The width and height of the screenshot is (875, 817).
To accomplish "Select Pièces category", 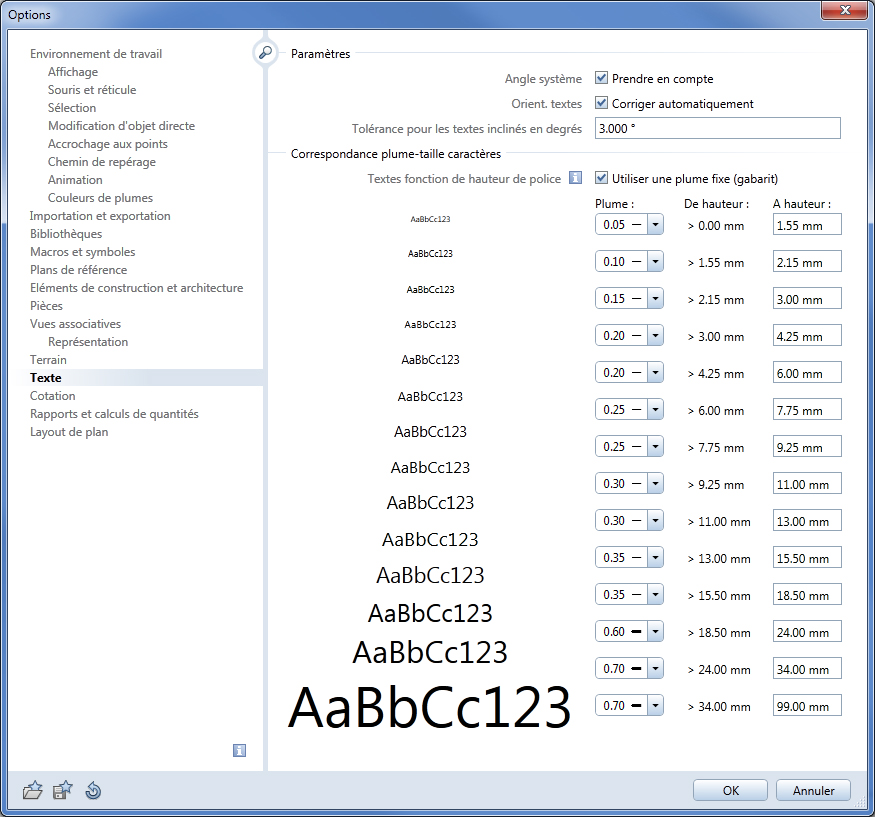I will 46,306.
